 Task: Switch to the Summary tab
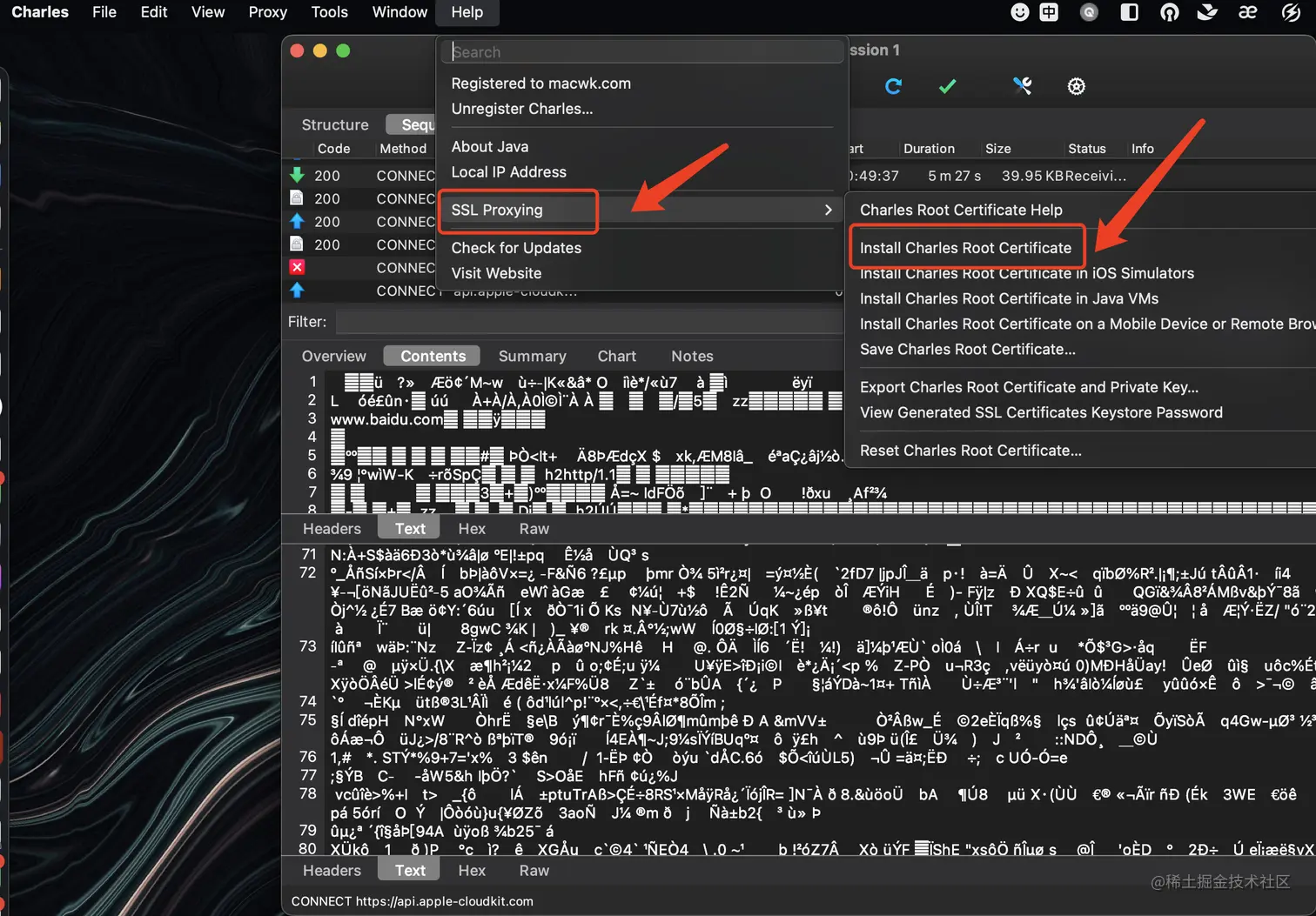click(532, 356)
